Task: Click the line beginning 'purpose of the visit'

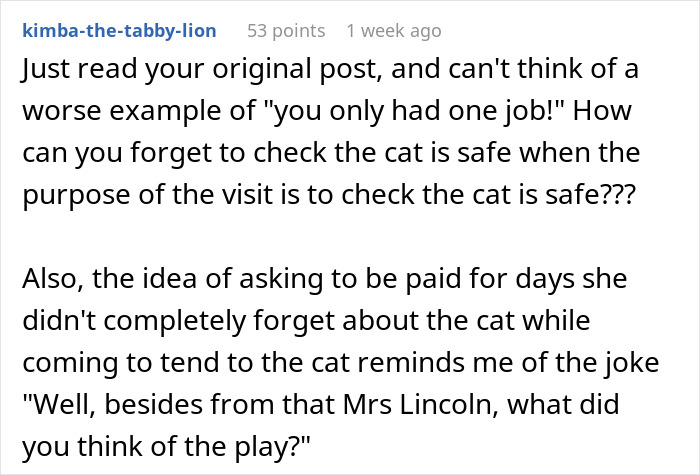Action: 329,195
